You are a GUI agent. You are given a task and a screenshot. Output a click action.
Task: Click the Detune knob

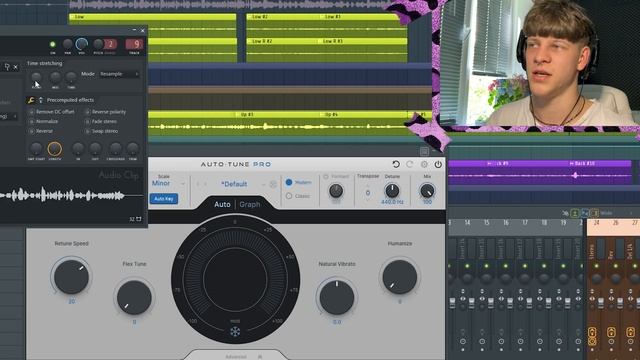(392, 190)
